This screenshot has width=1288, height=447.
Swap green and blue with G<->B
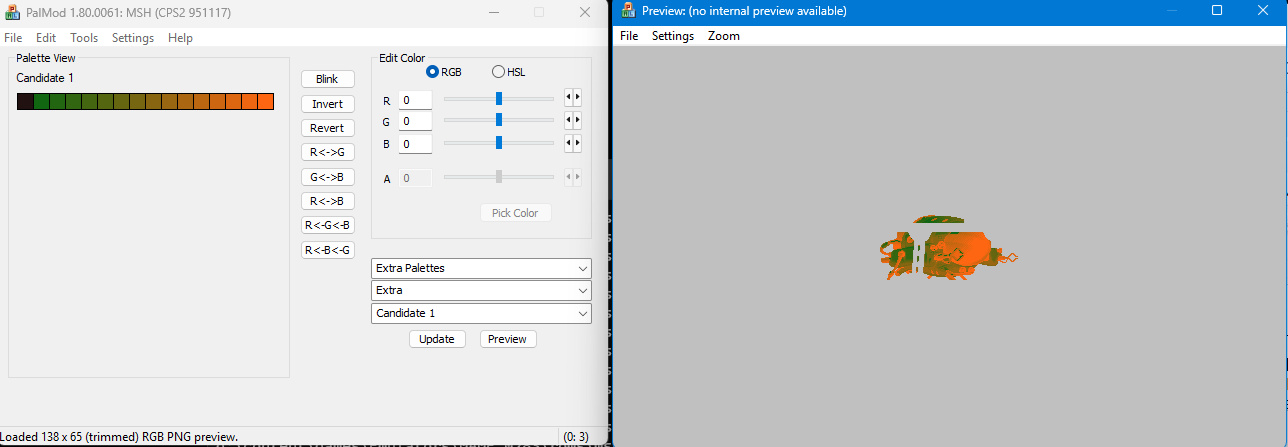(328, 177)
